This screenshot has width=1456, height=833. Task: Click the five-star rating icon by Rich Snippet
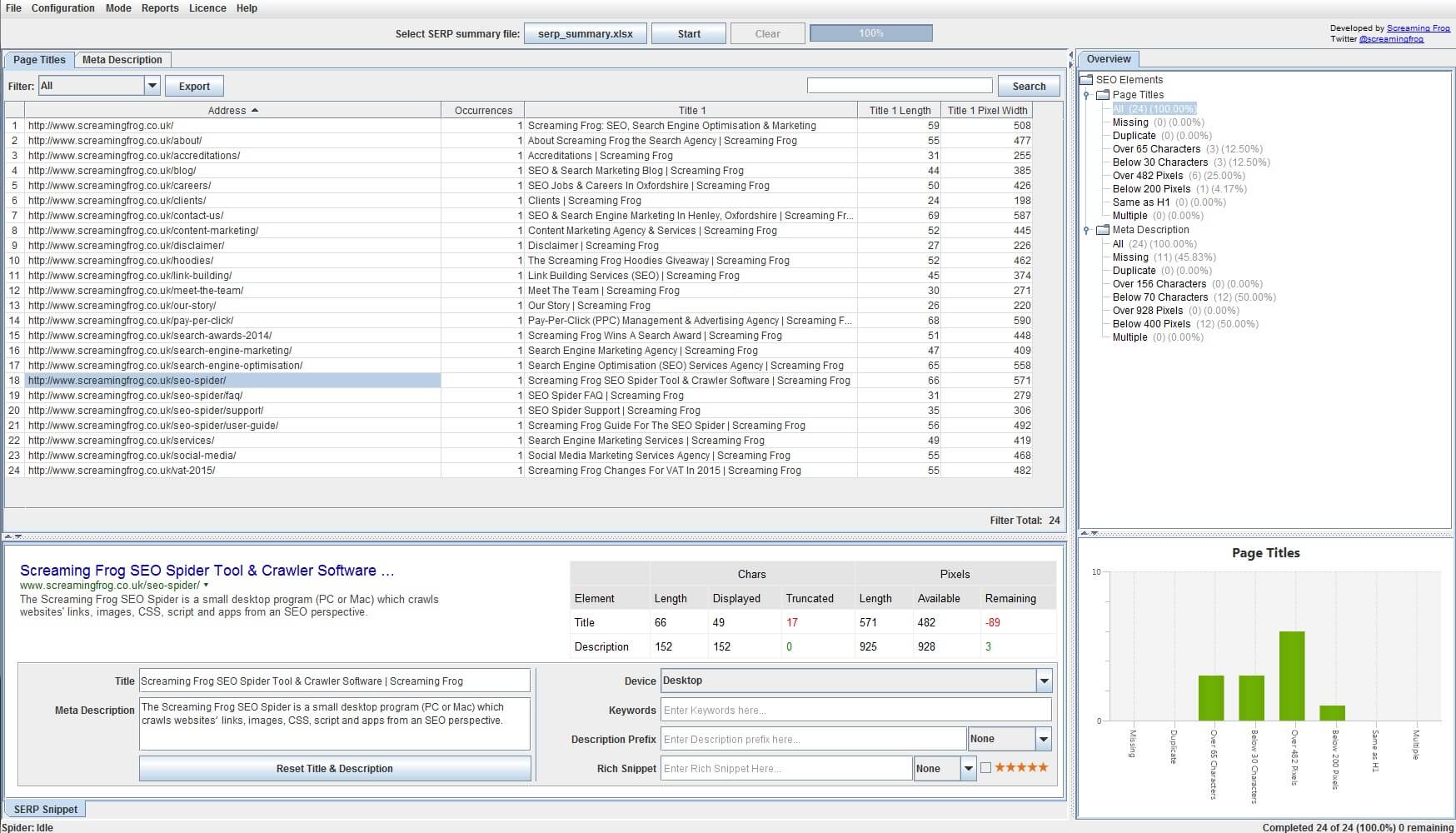1021,767
